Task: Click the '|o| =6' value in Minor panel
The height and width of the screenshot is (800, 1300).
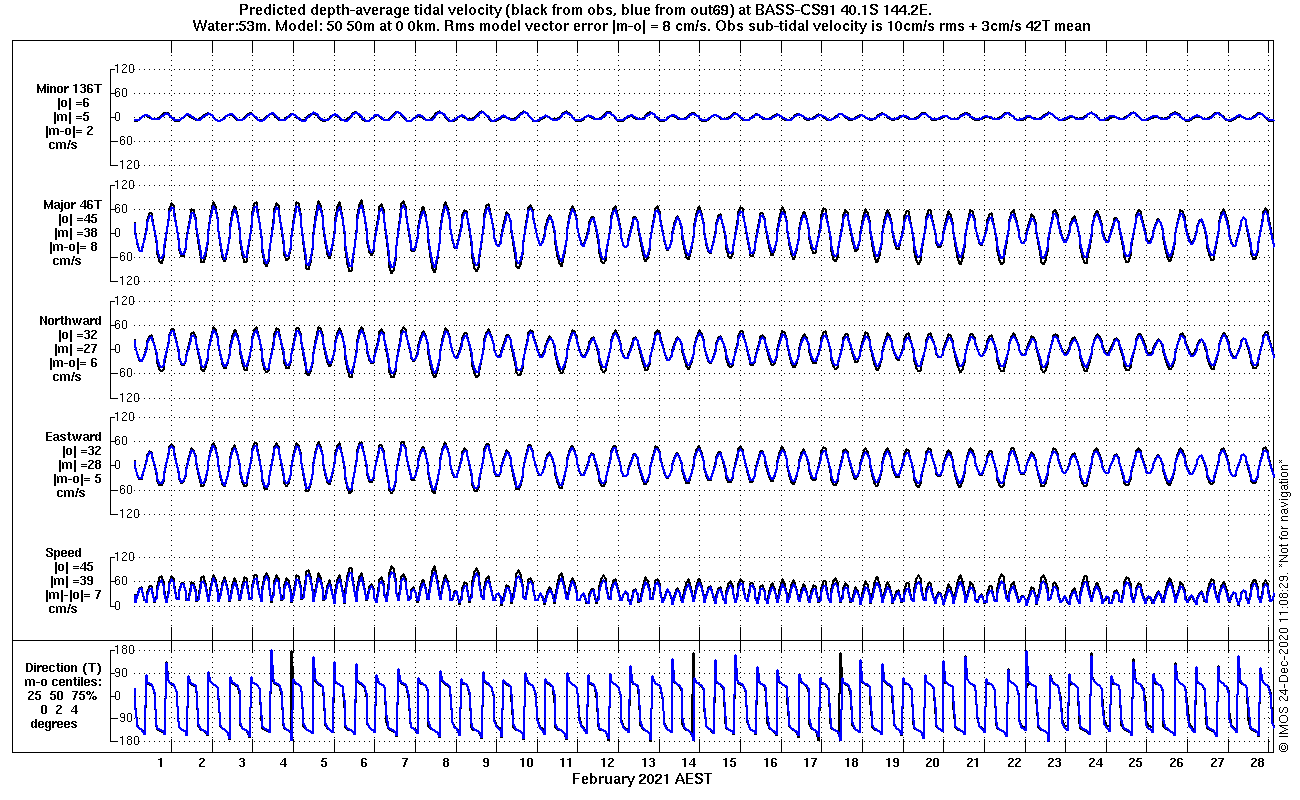Action: click(73, 103)
